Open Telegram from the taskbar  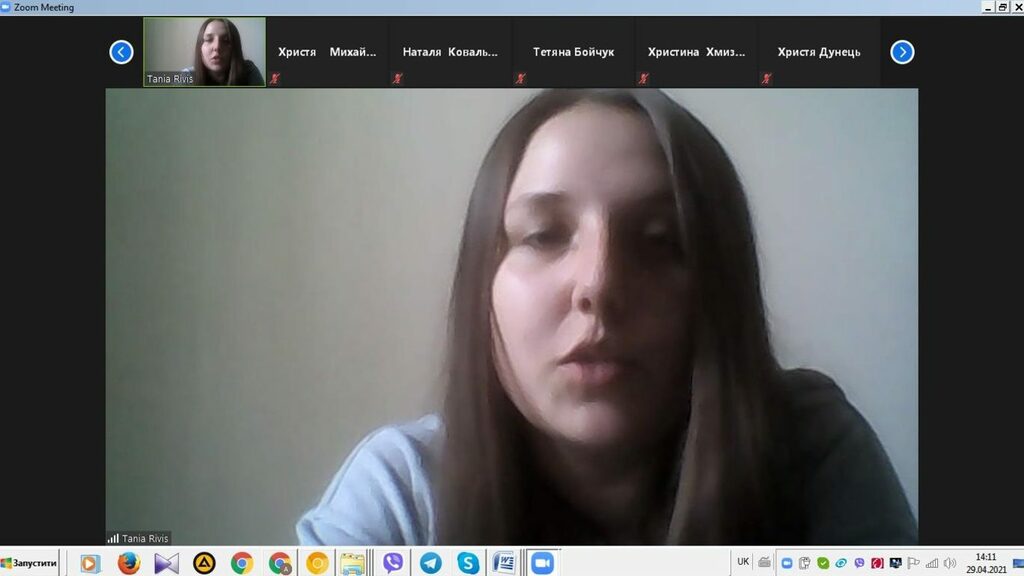coord(431,563)
